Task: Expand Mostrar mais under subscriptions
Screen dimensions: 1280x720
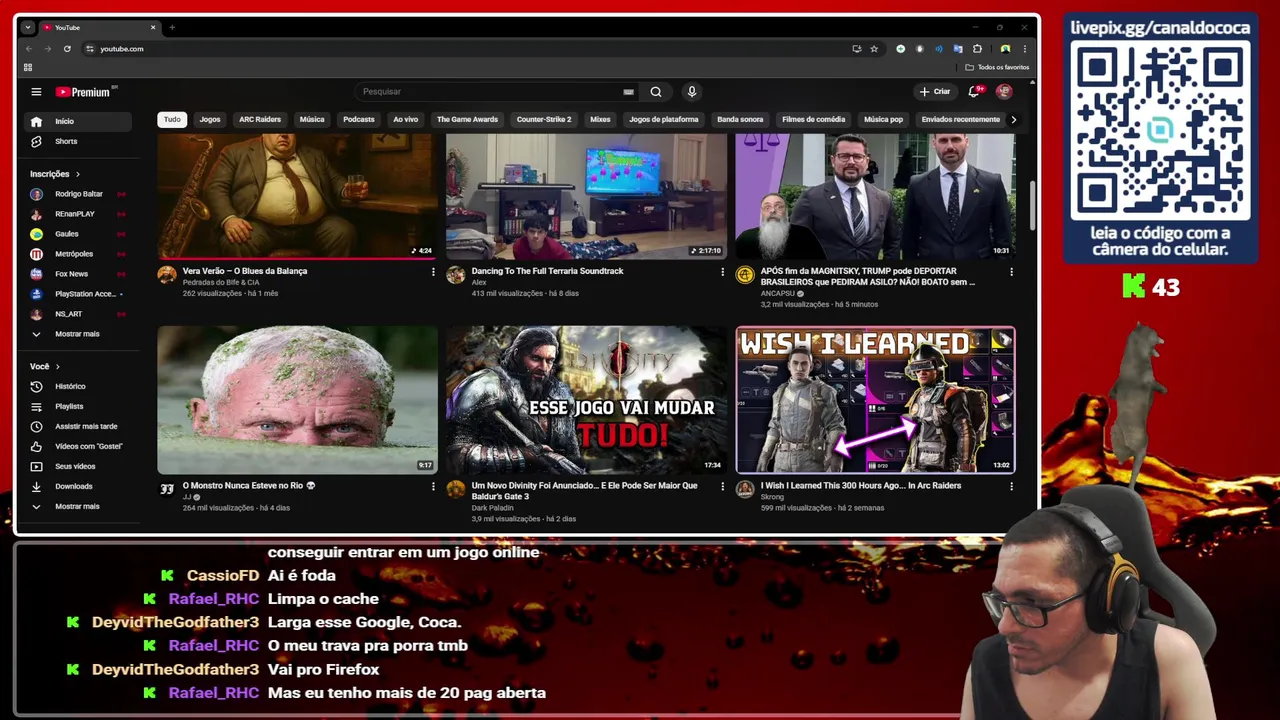Action: point(78,334)
